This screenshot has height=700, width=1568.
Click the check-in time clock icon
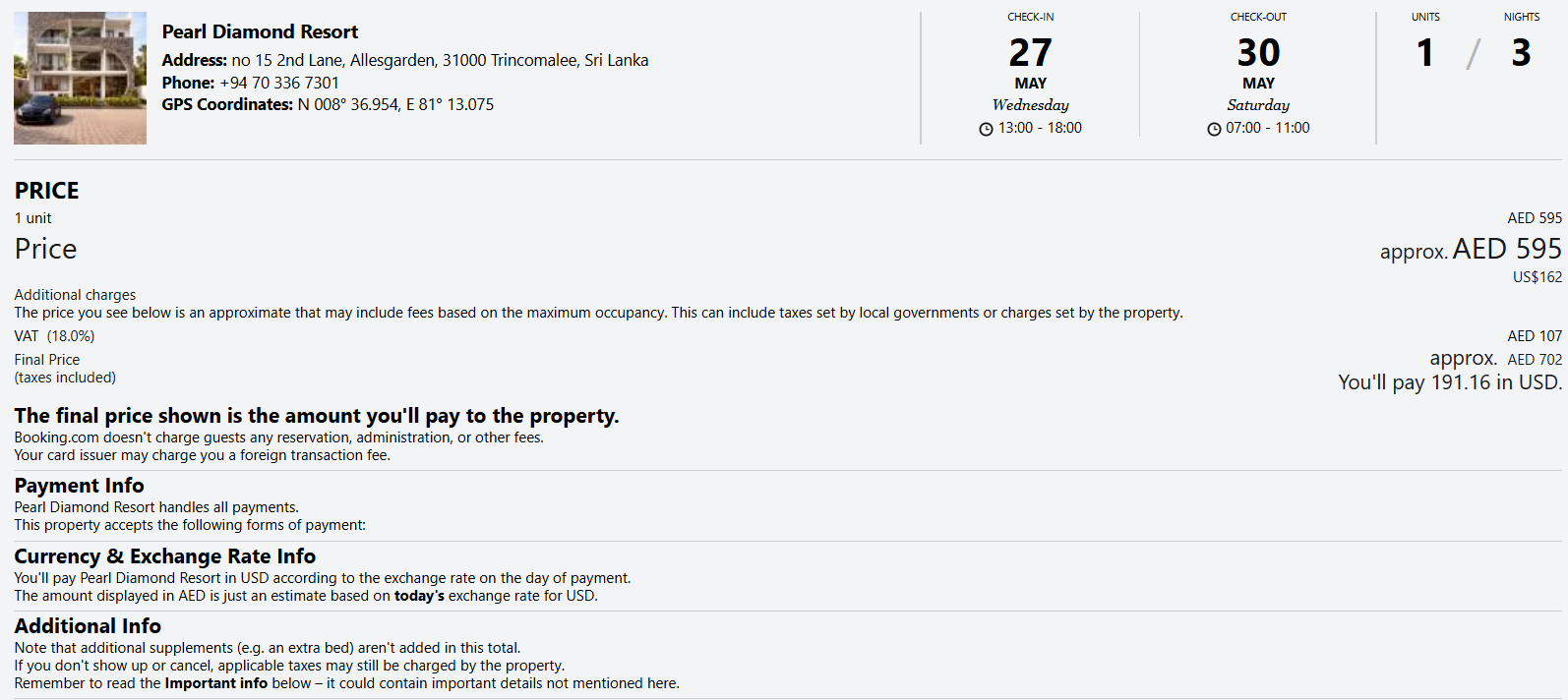[986, 129]
